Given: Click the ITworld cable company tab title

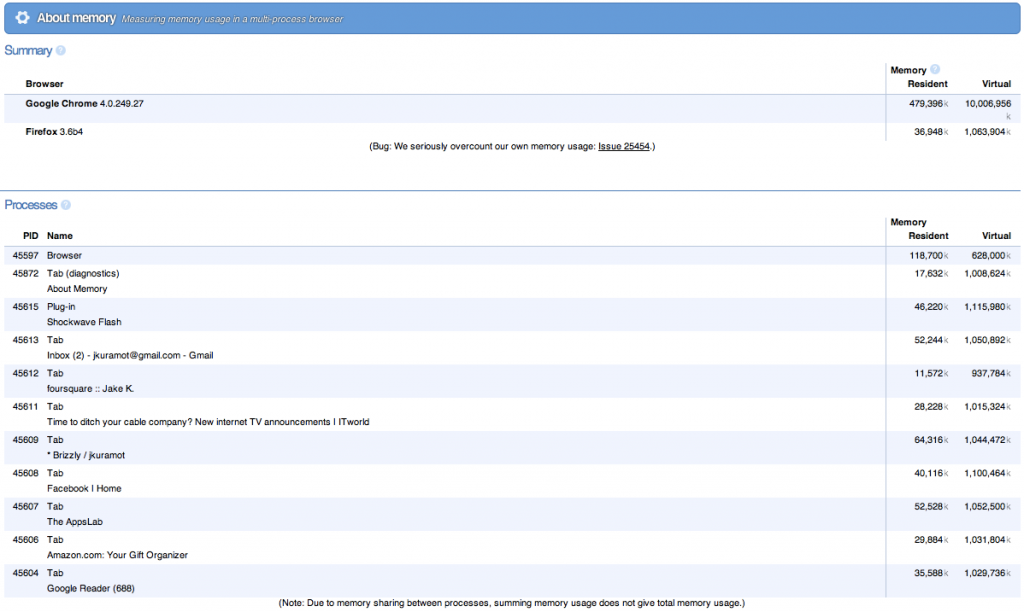Looking at the screenshot, I should click(x=208, y=422).
